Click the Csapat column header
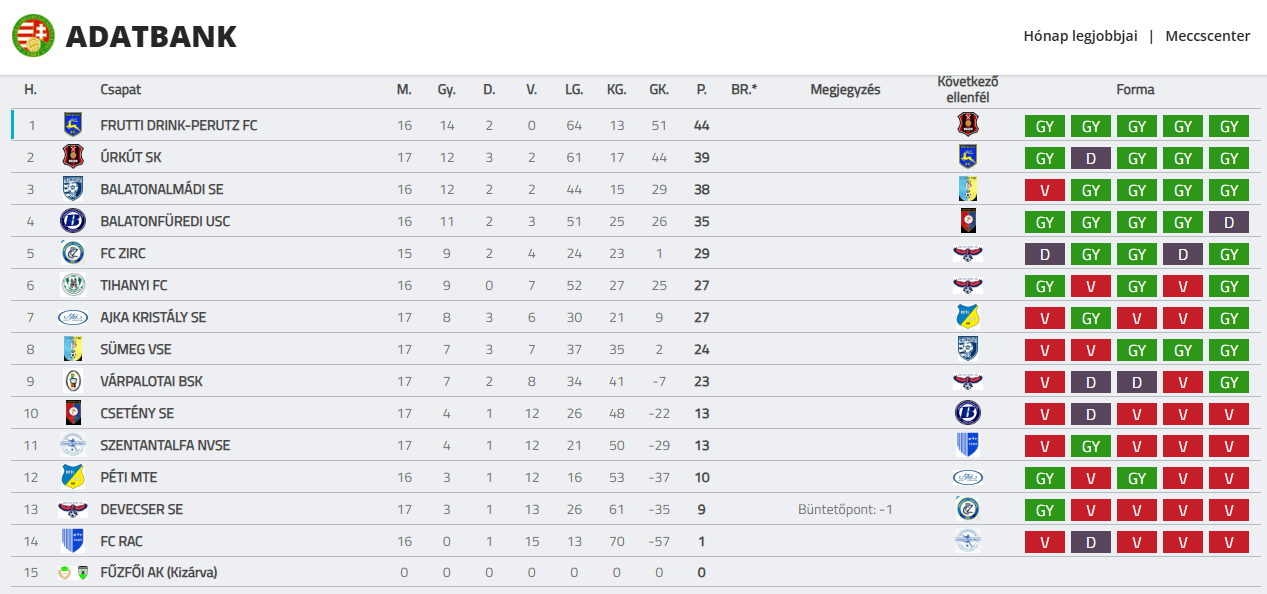The image size is (1267, 594). [x=120, y=89]
